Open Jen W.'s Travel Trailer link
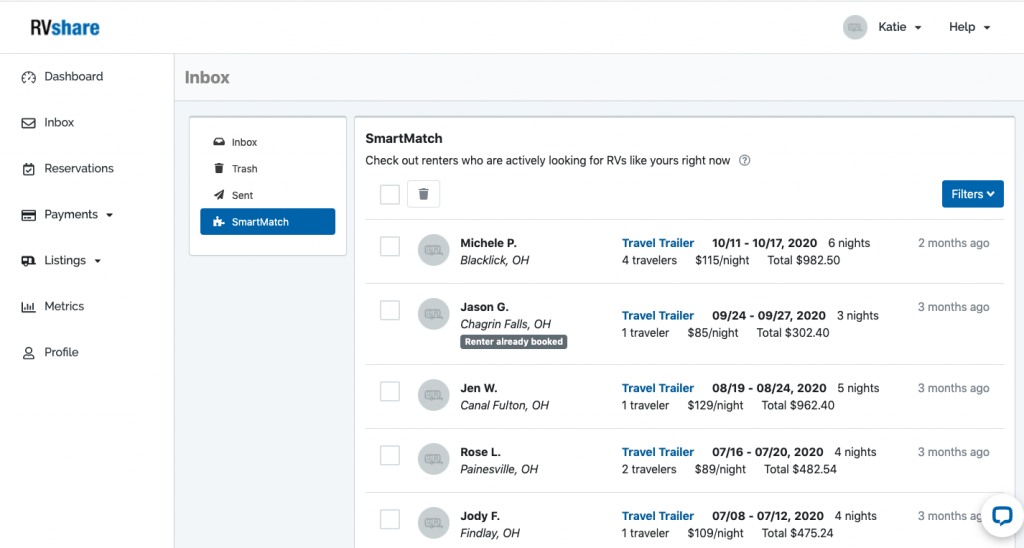This screenshot has height=548, width=1024. tap(658, 388)
